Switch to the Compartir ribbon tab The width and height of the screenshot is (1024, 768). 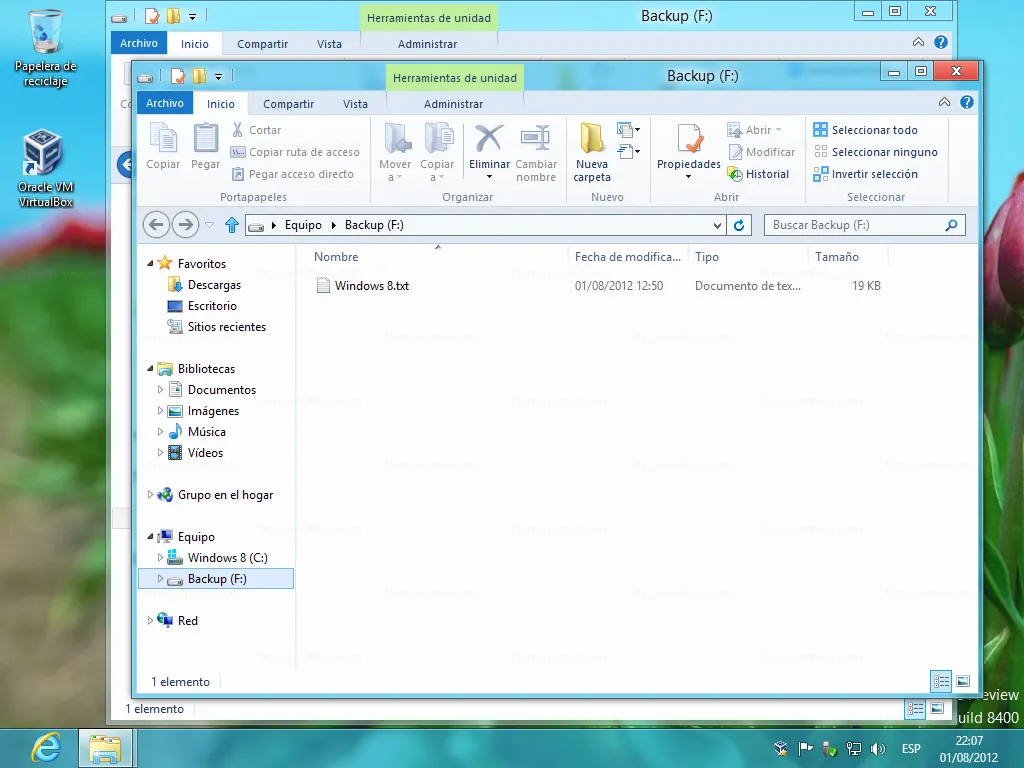288,104
